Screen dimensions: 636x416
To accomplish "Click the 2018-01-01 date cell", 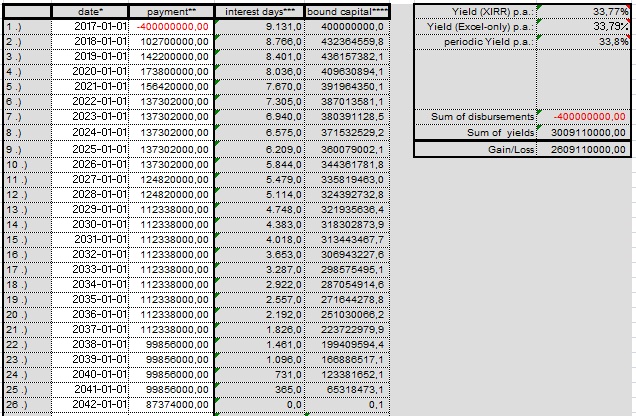I will point(90,41).
